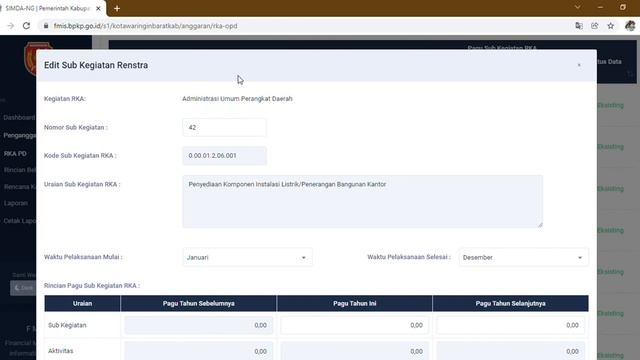
Task: Click the 'Sub Kegiatan' row label
Action: 67,325
